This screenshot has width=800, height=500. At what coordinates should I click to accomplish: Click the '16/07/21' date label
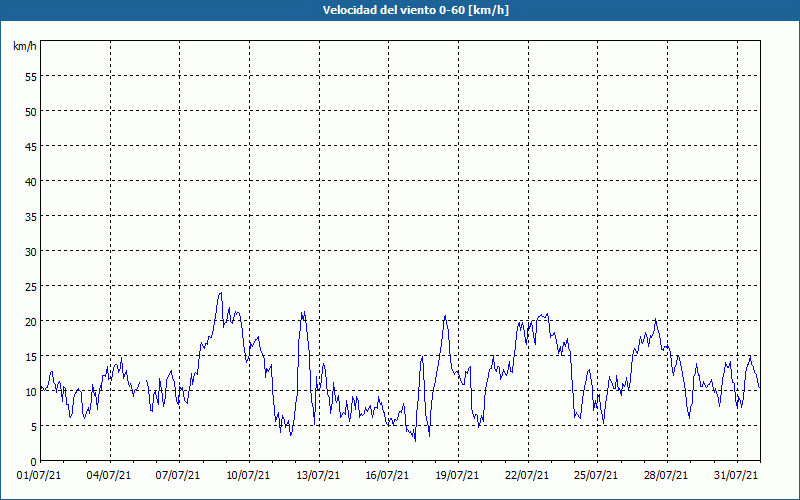click(x=387, y=476)
